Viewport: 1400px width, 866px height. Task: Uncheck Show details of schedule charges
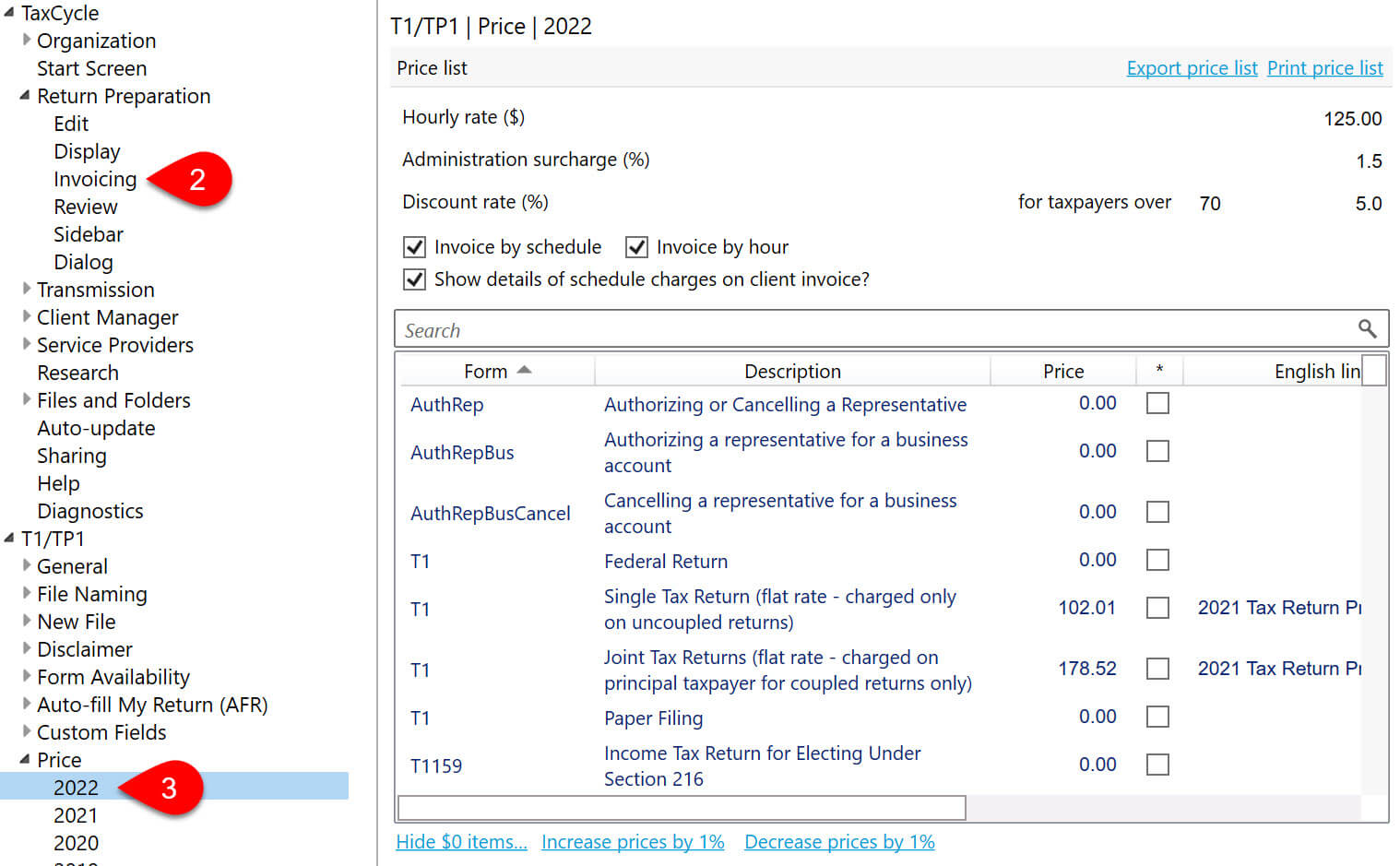[x=414, y=279]
